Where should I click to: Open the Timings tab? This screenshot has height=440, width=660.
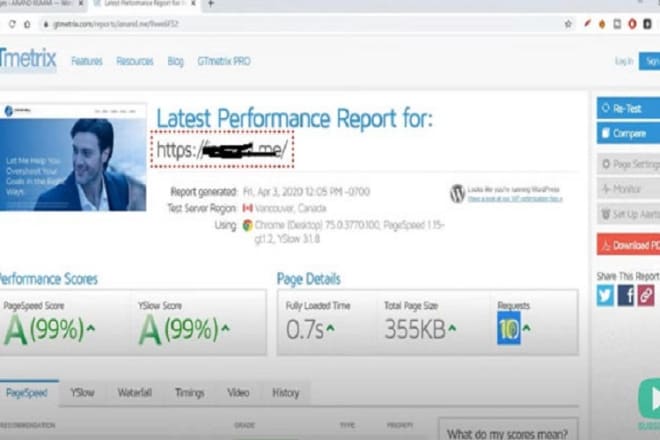(x=189, y=393)
